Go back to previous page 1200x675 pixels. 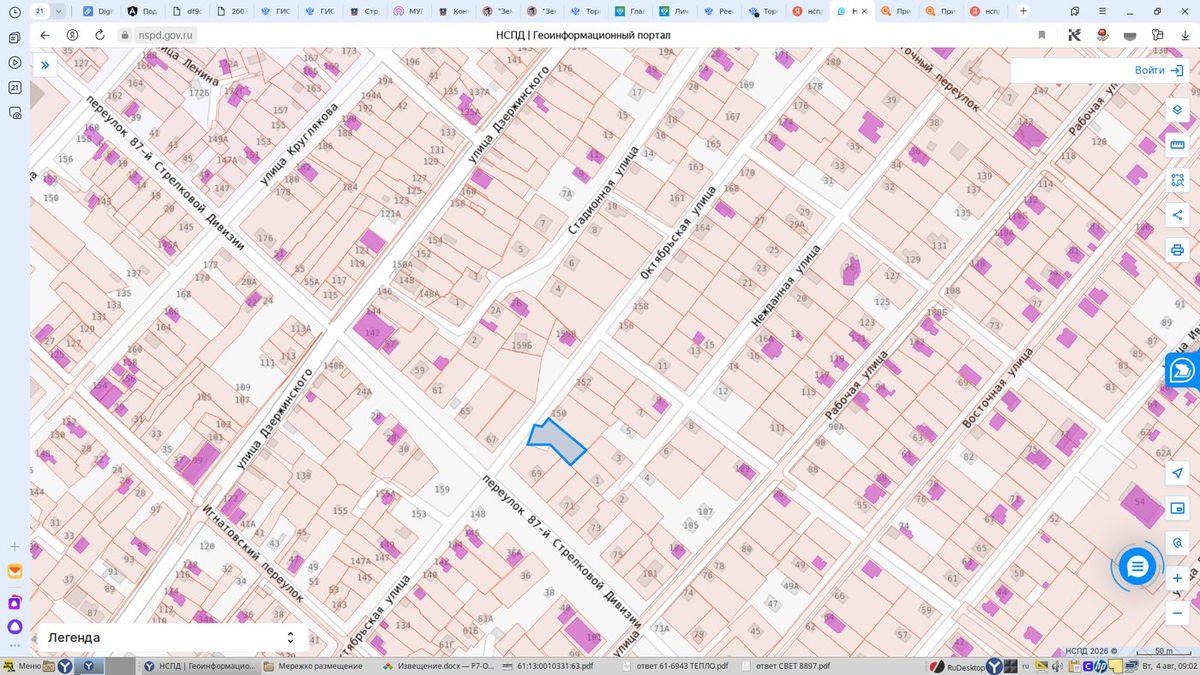pyautogui.click(x=44, y=34)
